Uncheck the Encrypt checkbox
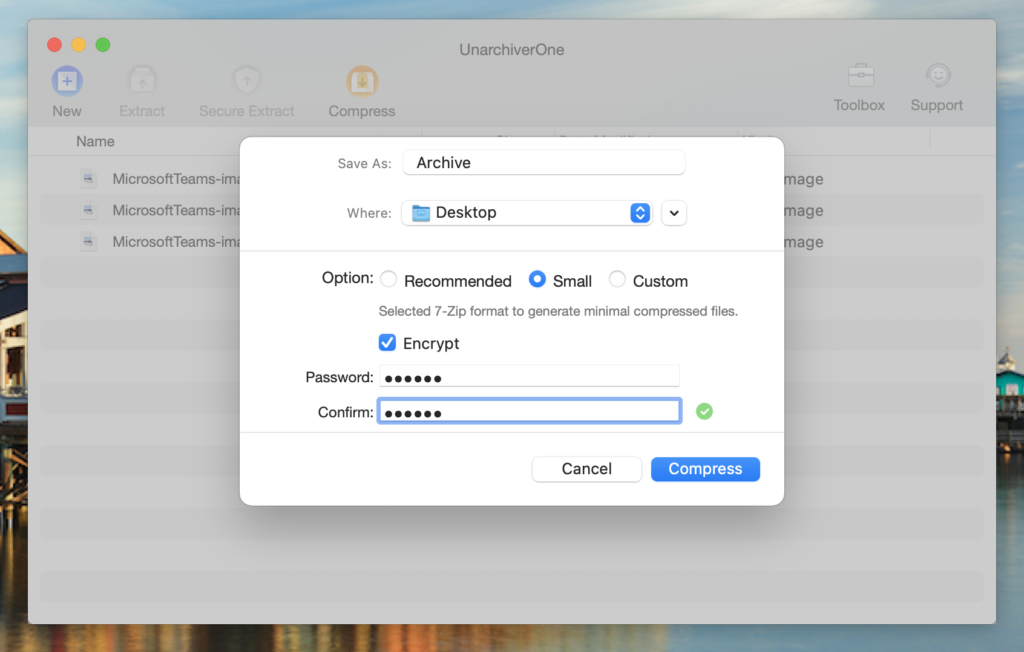Viewport: 1024px width, 652px height. point(388,343)
